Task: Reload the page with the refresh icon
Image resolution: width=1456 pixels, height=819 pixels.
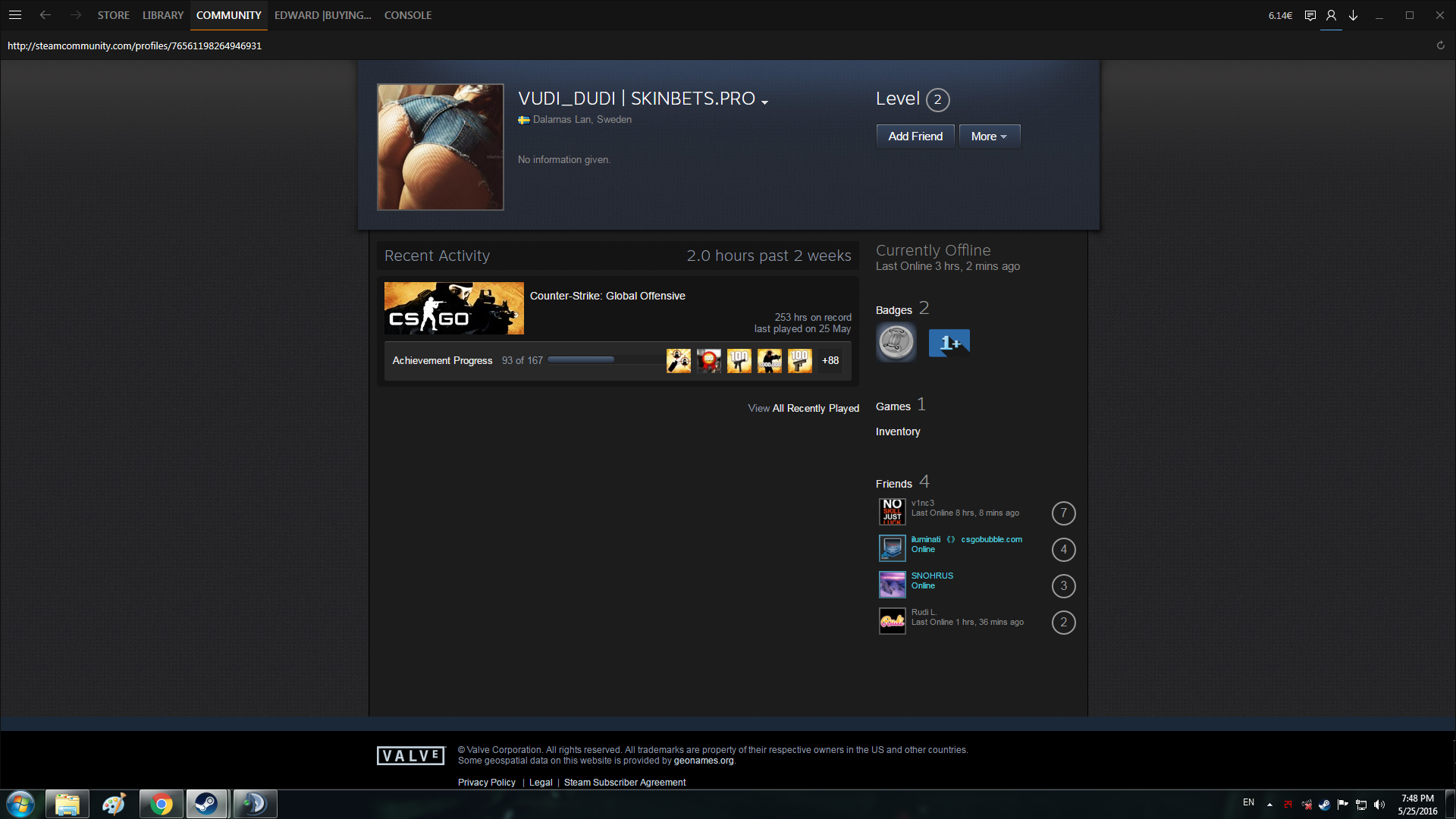Action: click(x=1440, y=45)
